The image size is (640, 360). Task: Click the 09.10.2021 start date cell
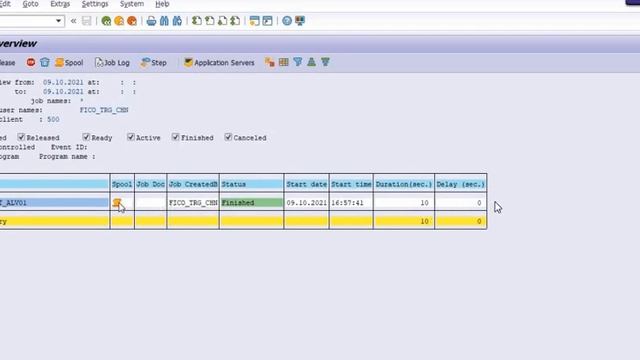(x=307, y=202)
